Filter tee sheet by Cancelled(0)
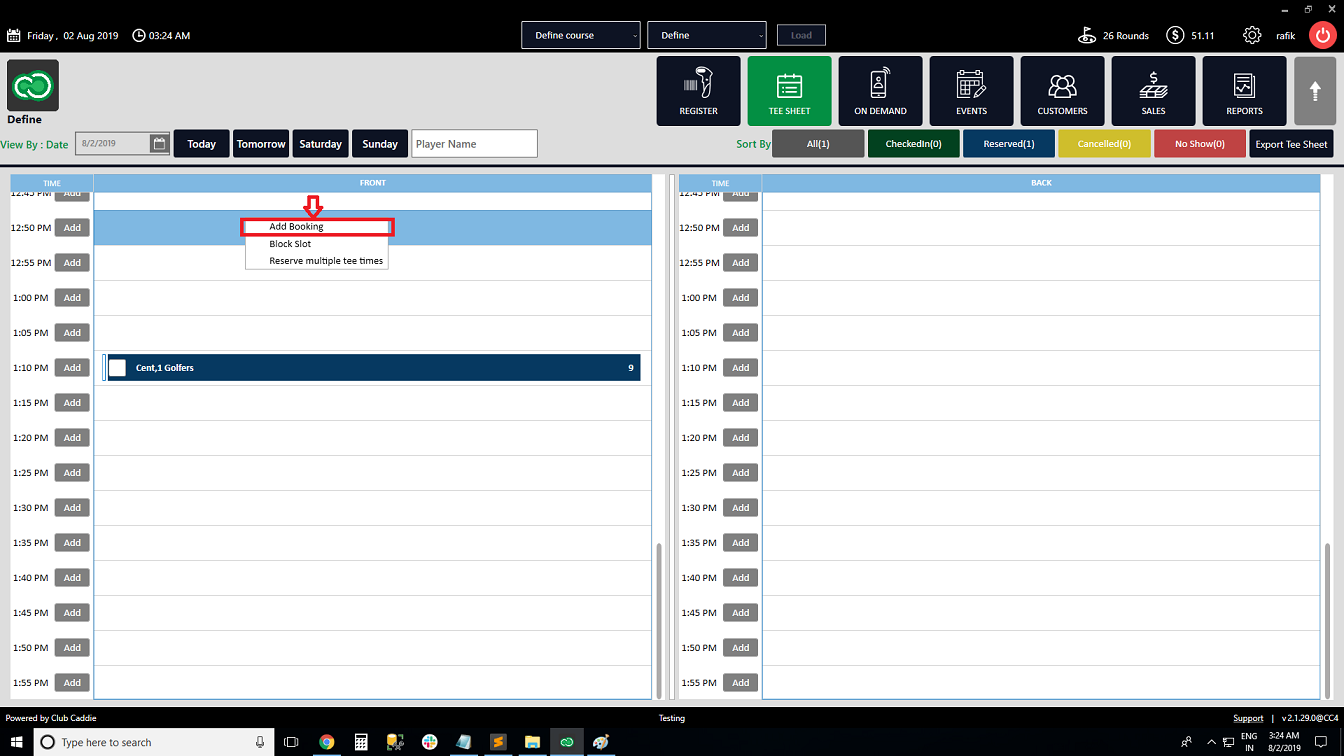The height and width of the screenshot is (756, 1344). coord(1104,144)
